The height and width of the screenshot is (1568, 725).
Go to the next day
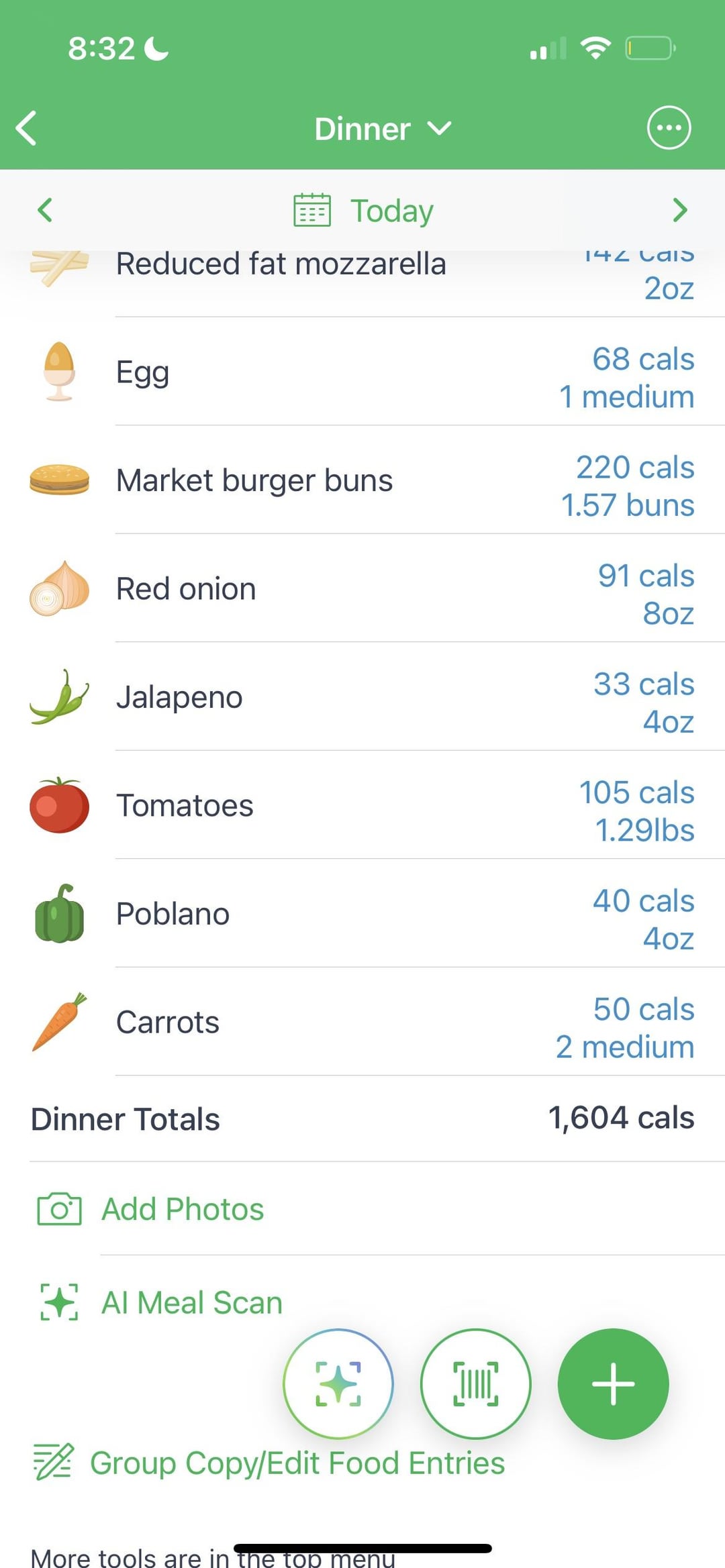(680, 210)
